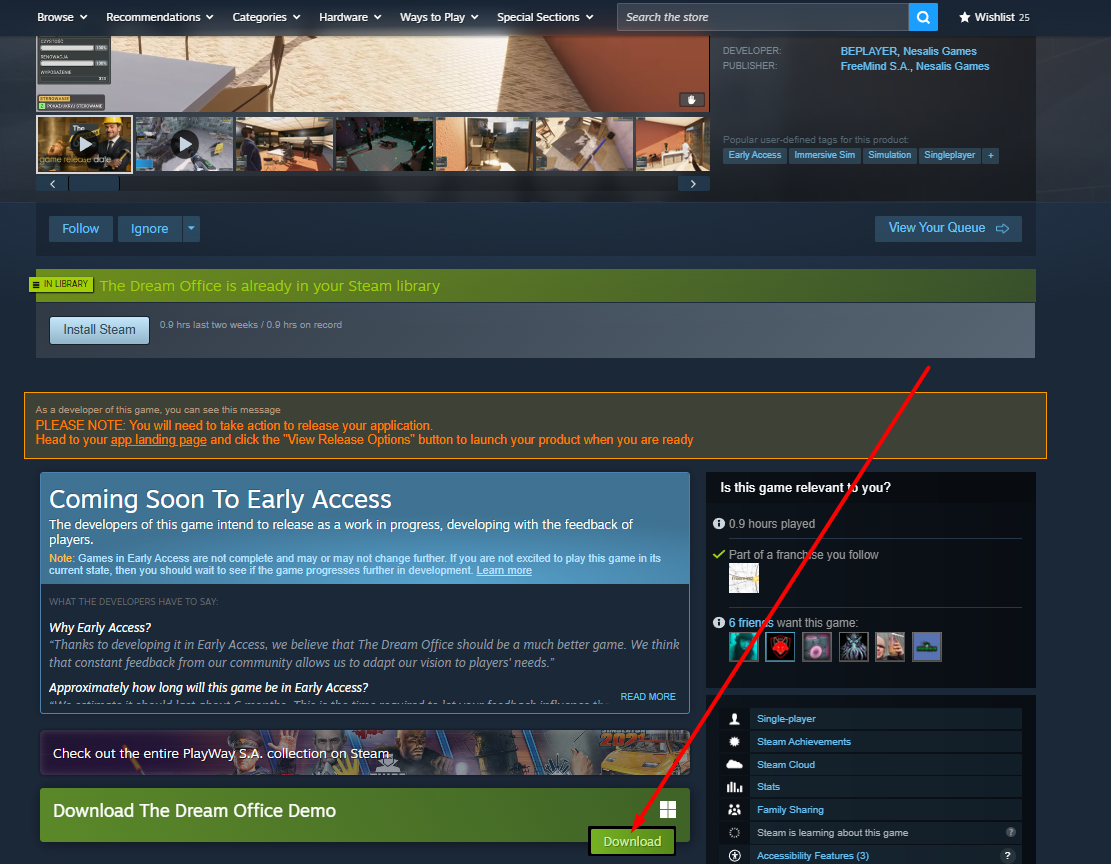The height and width of the screenshot is (864, 1111).
Task: Click the Install Steam button
Action: click(x=99, y=330)
